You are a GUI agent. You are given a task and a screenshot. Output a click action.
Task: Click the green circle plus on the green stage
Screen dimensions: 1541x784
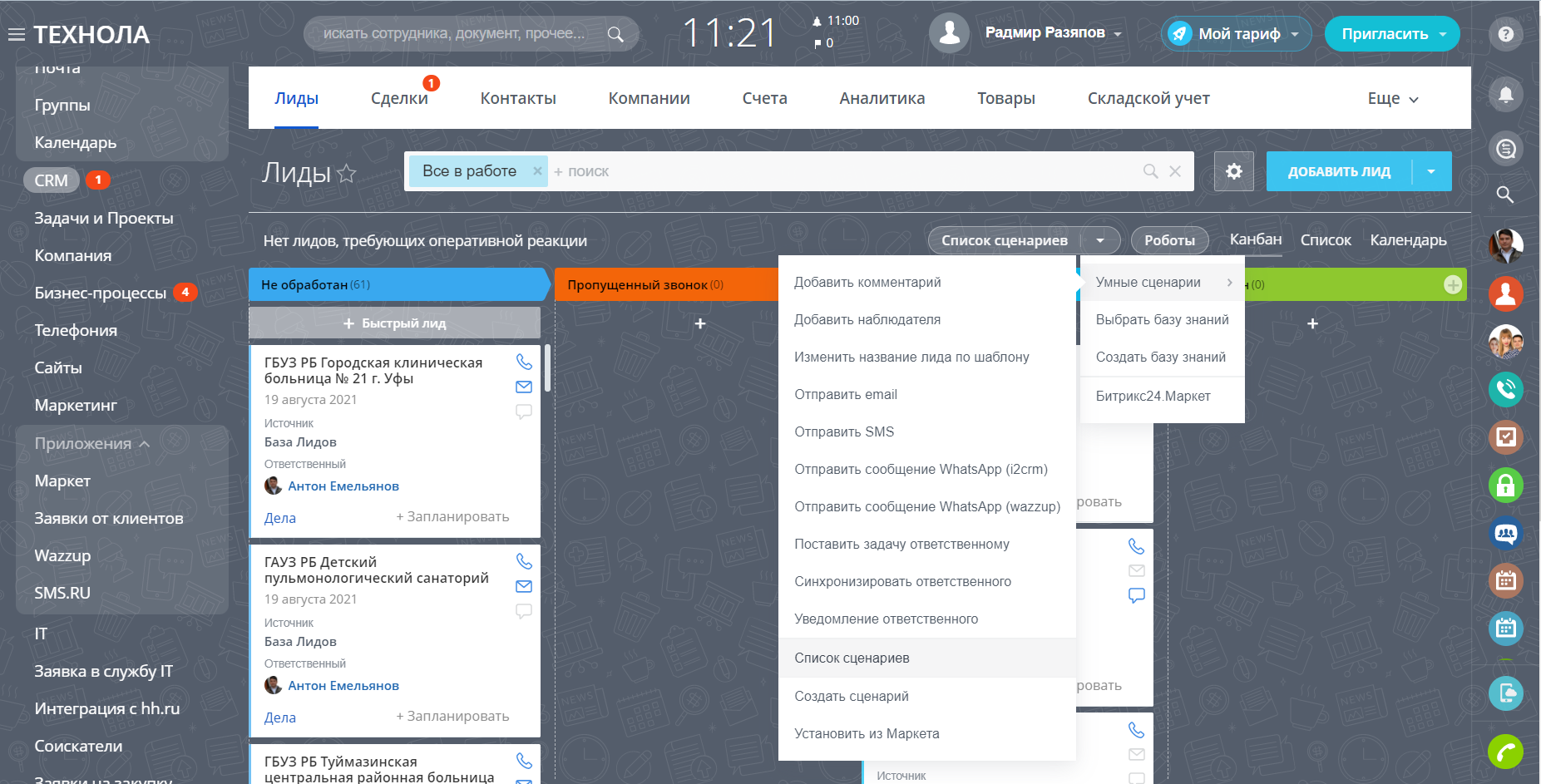click(1453, 284)
